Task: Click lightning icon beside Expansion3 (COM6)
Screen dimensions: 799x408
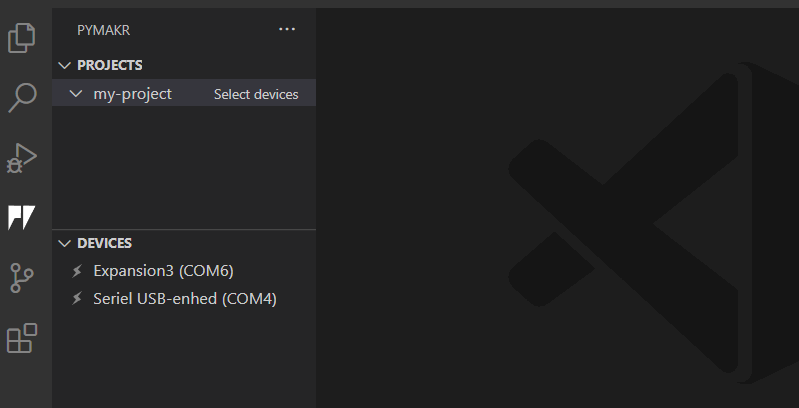Action: [x=77, y=271]
